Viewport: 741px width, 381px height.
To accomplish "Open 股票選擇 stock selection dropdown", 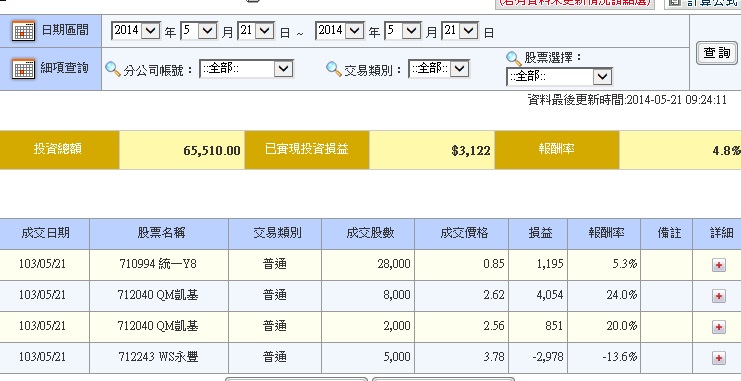I will (x=559, y=77).
